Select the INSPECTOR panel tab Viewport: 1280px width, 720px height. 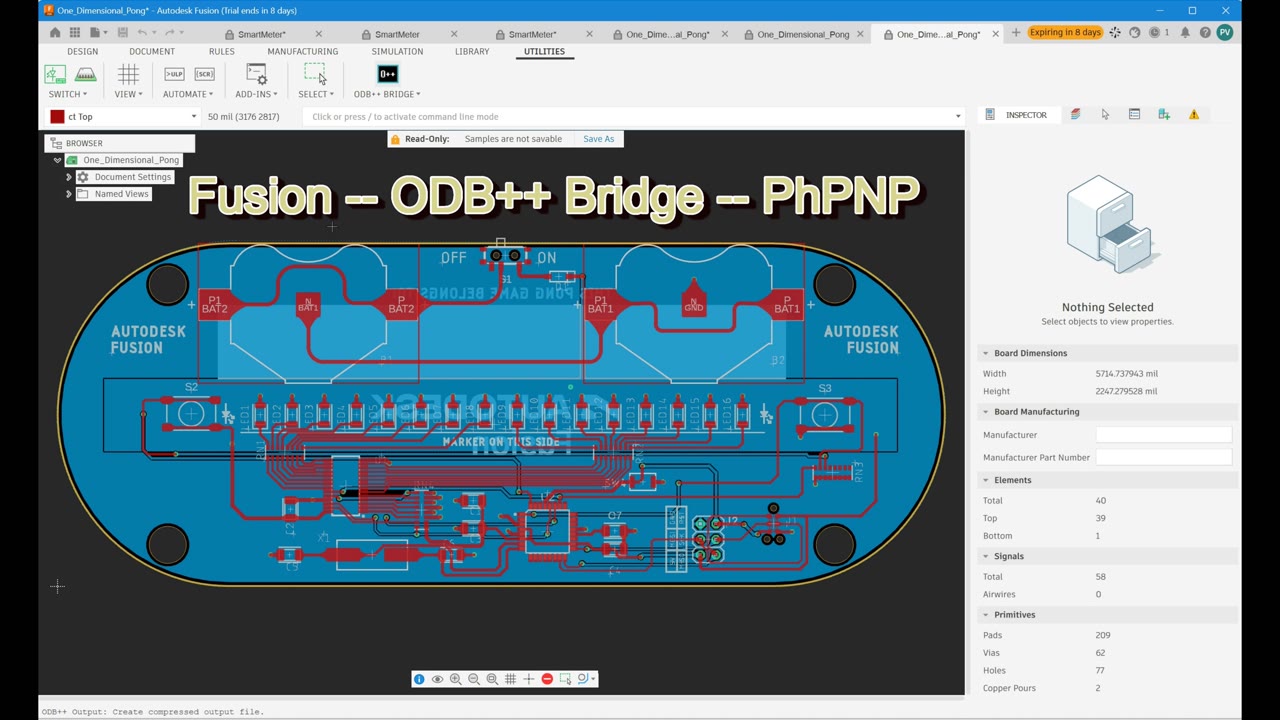point(1016,115)
